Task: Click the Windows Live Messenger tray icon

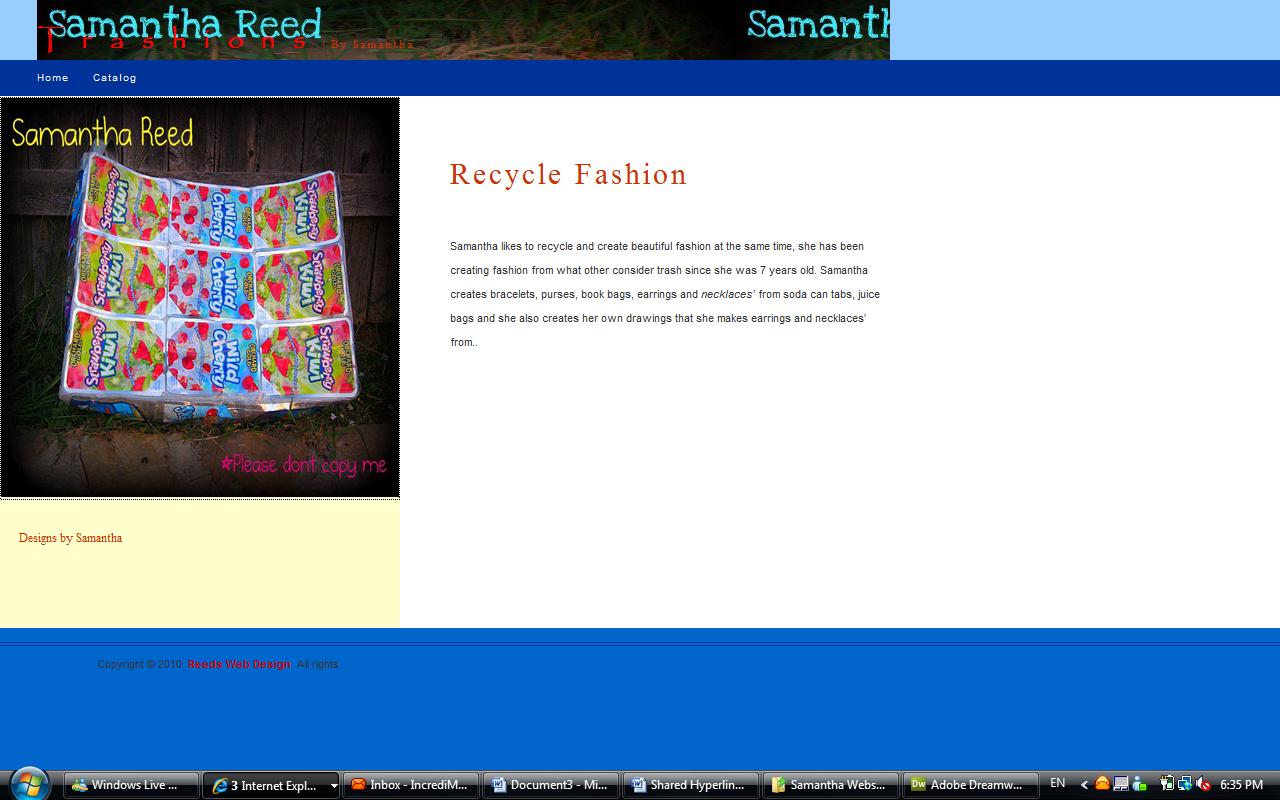Action: pos(1138,784)
